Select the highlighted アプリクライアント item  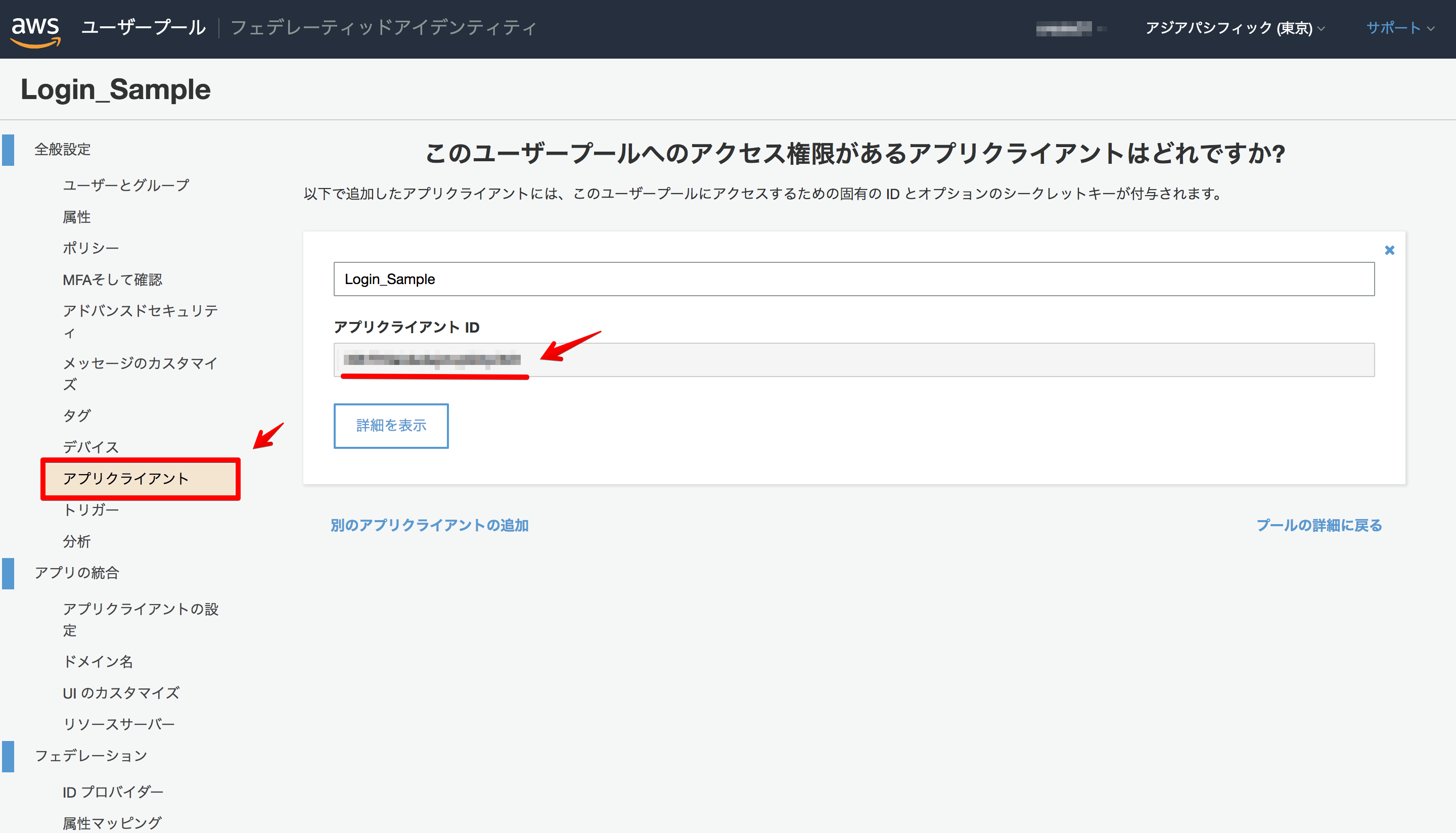point(141,479)
